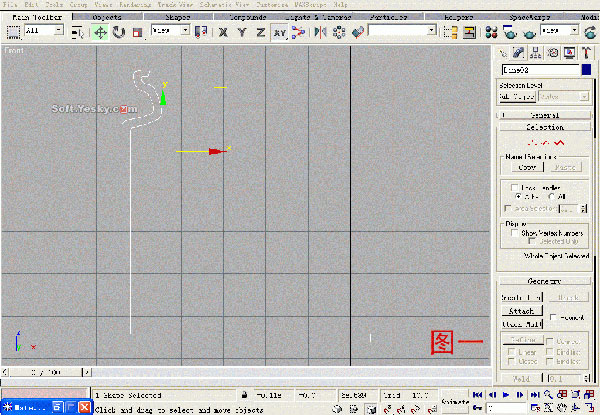Screen dimensions: 600x415
Task: Collapse the Selection rollout
Action: tap(545, 127)
